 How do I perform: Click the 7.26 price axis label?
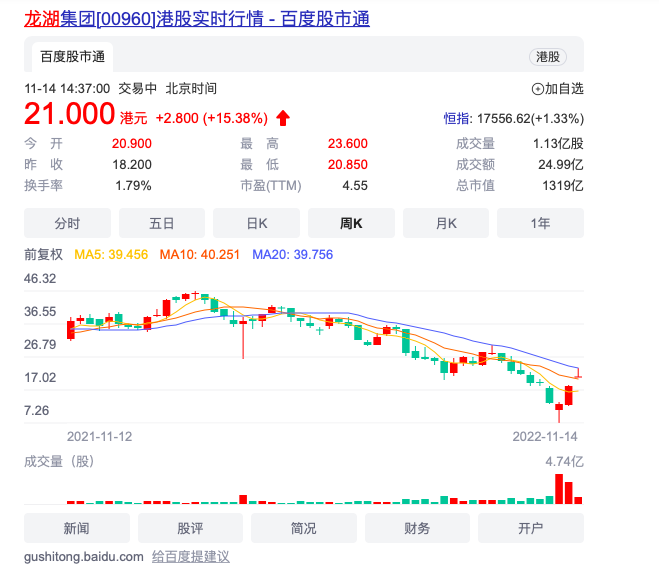37,410
